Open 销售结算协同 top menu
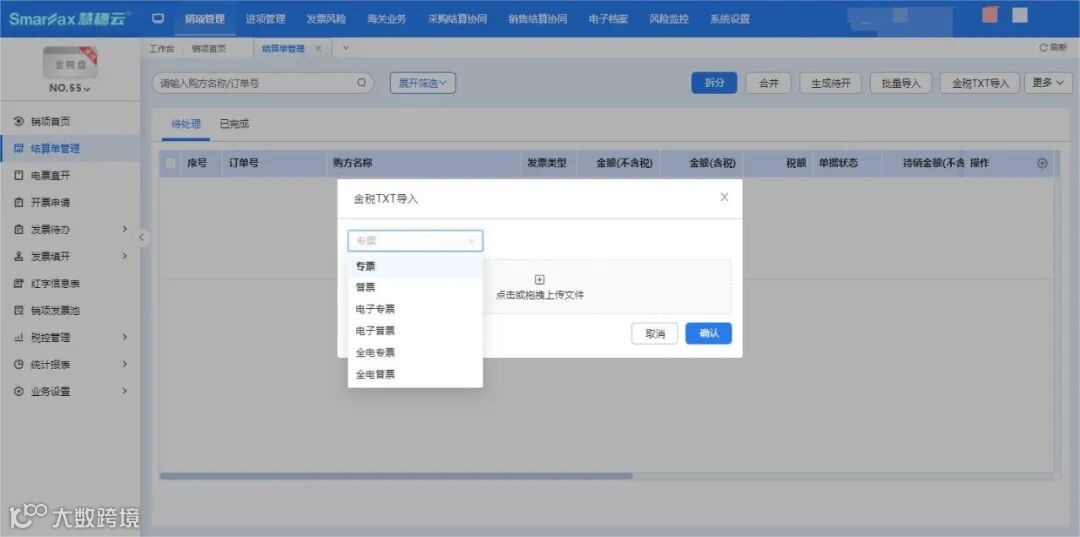The image size is (1080, 537). [x=538, y=19]
